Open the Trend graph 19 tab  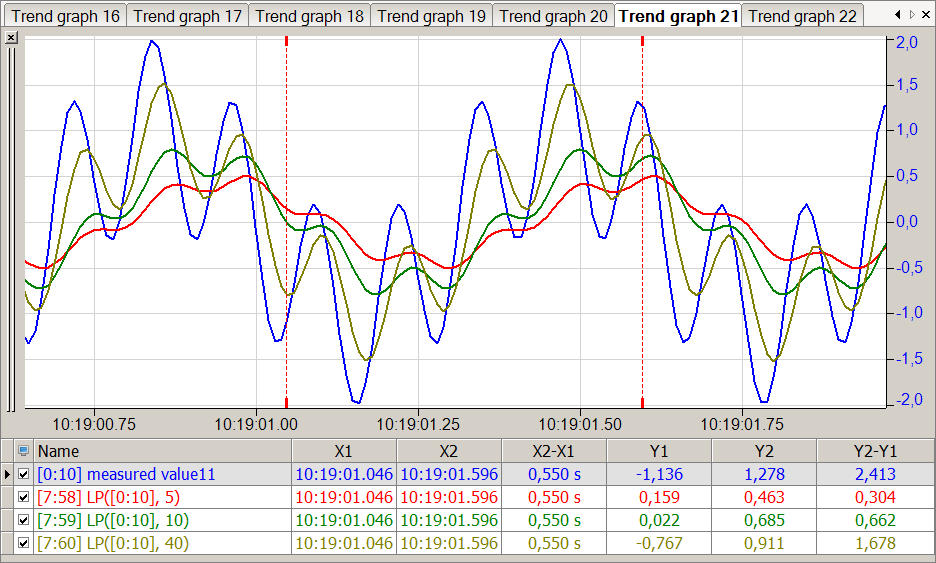pyautogui.click(x=431, y=16)
